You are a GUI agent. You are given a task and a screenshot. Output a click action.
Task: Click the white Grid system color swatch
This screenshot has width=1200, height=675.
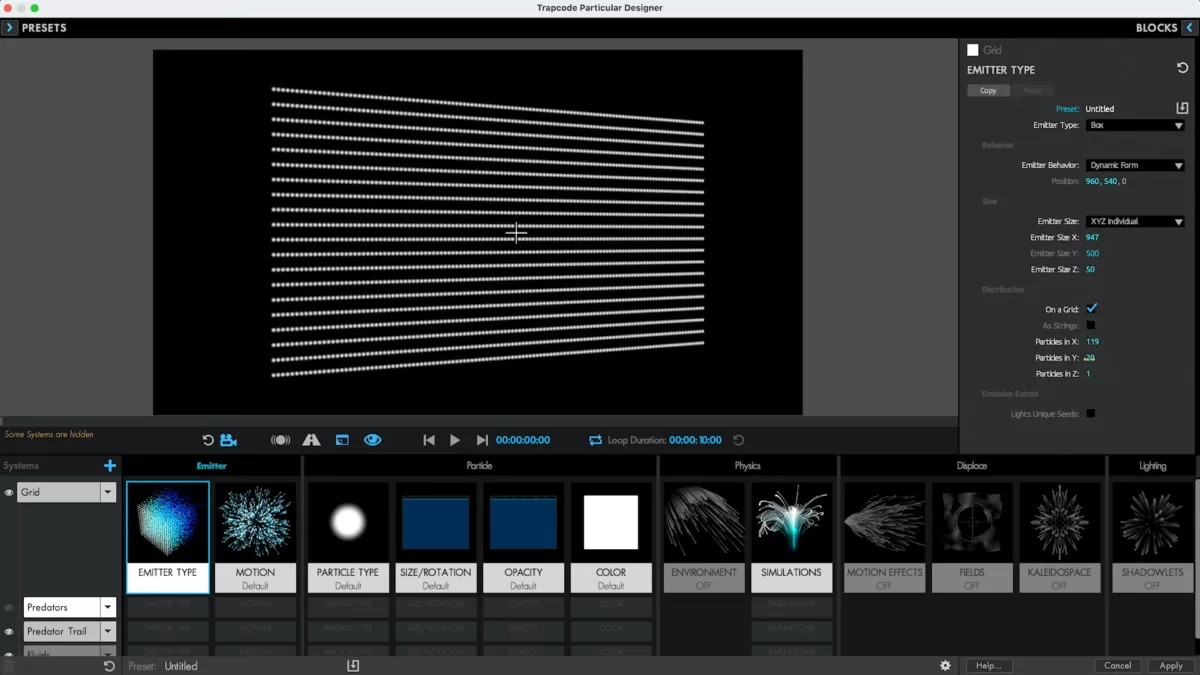click(x=973, y=50)
